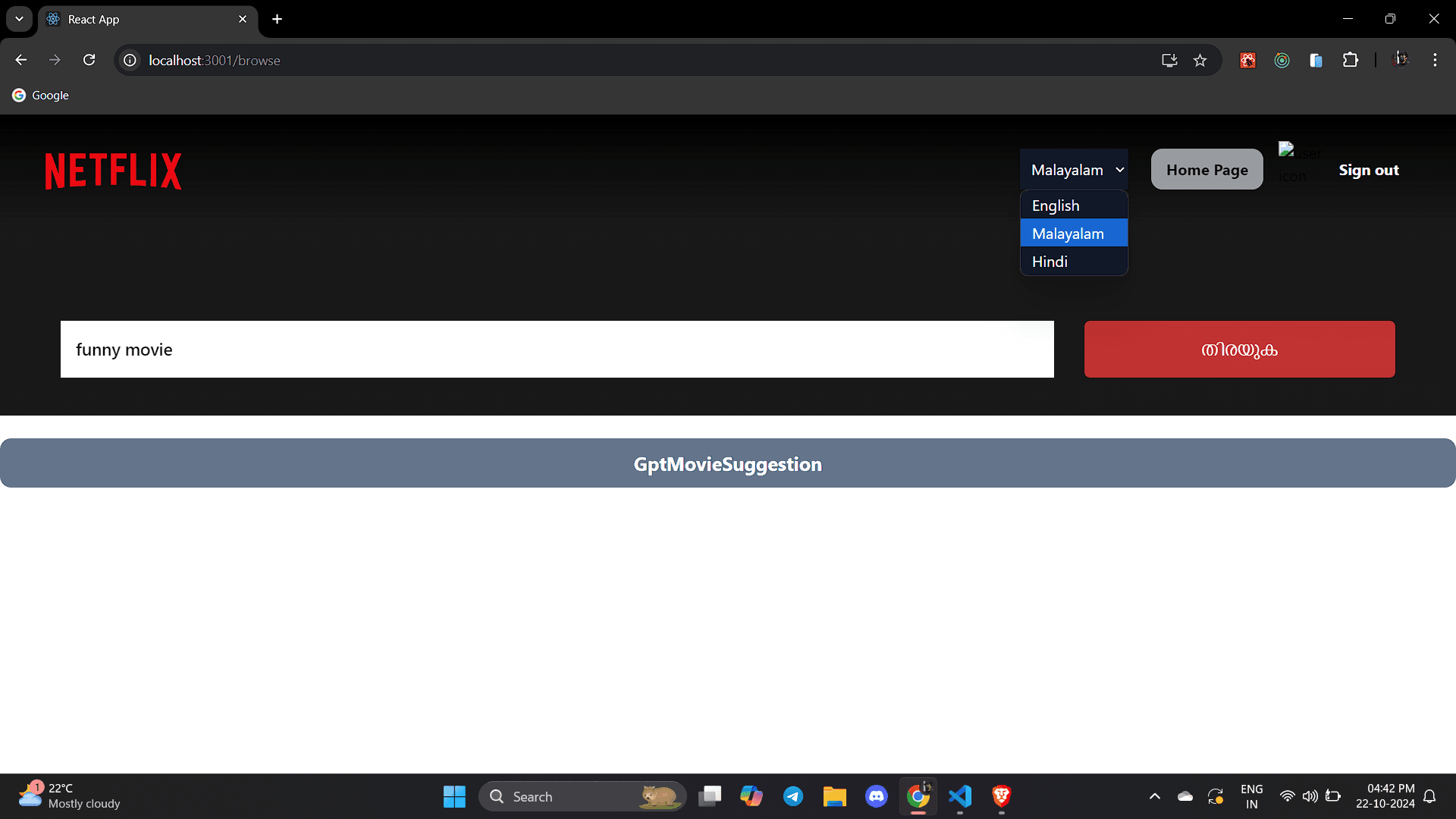
Task: Reload the page
Action: tap(89, 60)
